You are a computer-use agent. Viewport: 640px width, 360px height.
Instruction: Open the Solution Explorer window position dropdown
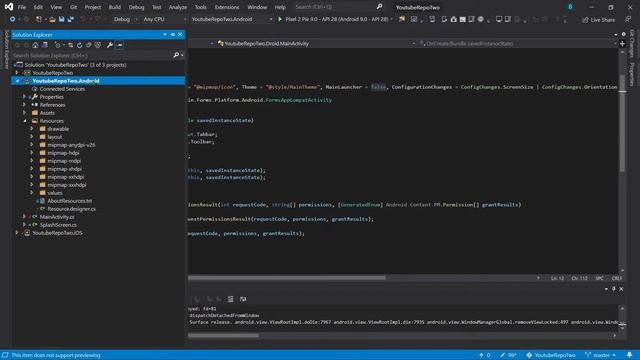click(165, 35)
